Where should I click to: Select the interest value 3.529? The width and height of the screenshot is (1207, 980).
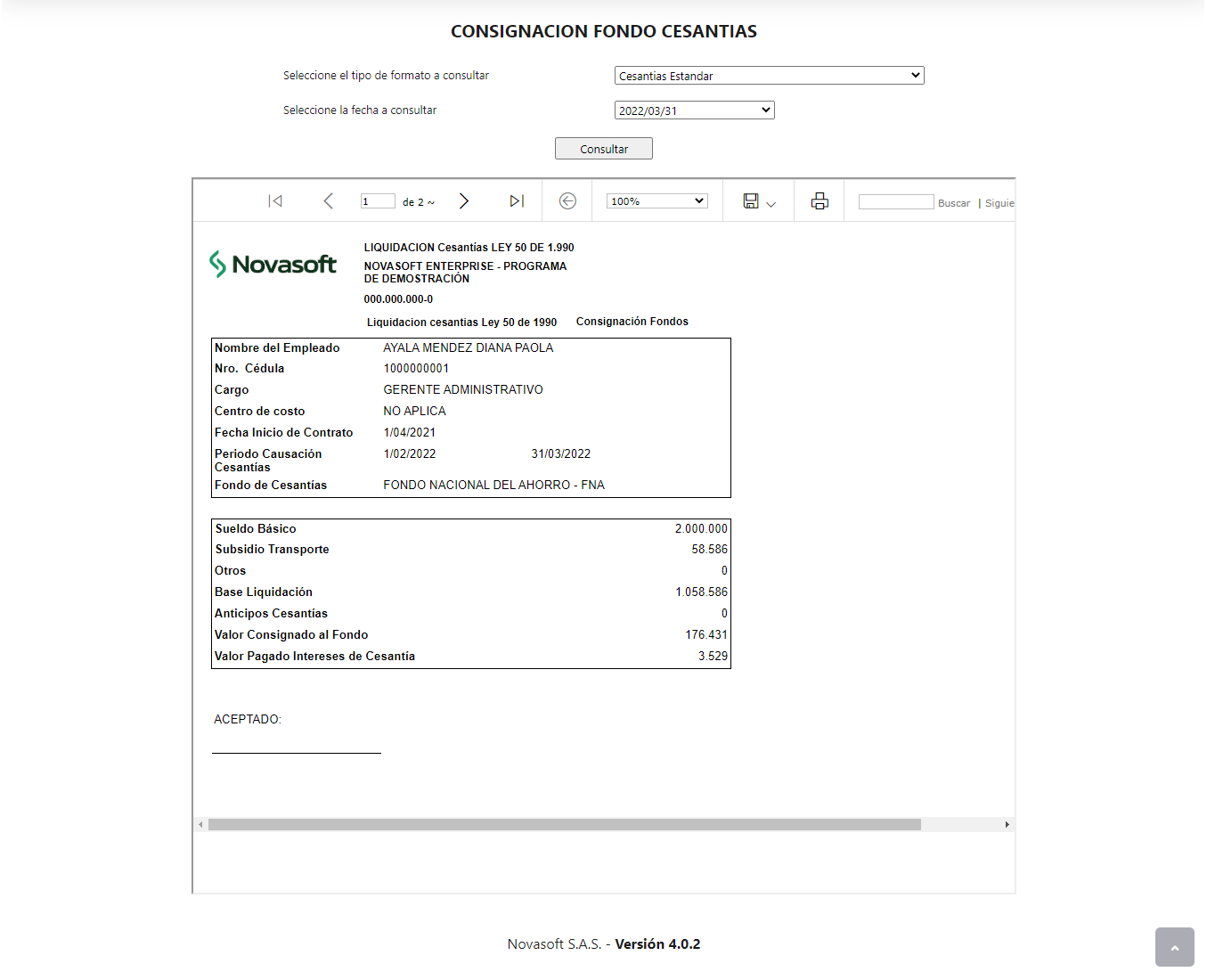click(x=714, y=656)
